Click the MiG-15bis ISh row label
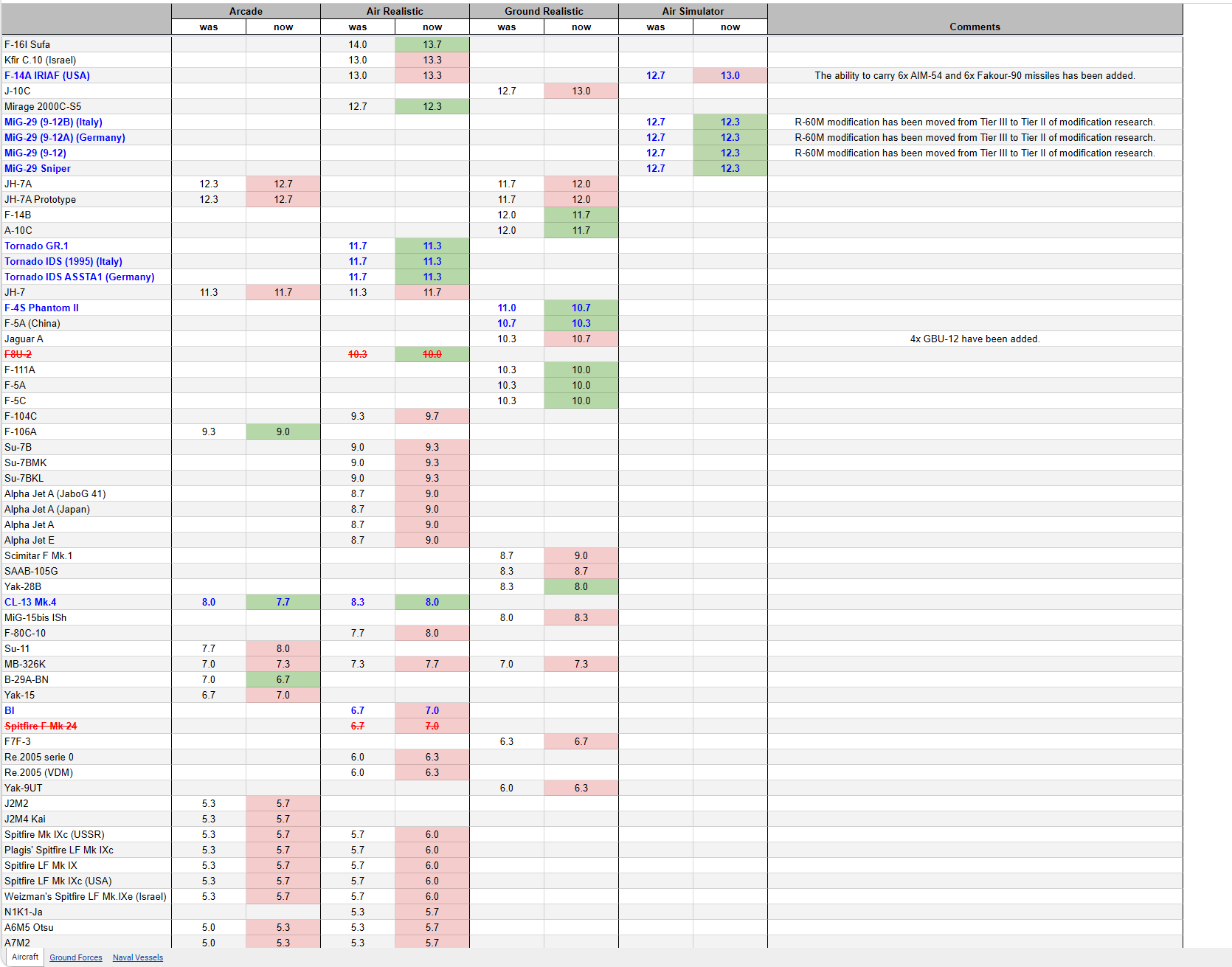Viewport: 1232px width, 967px height. click(35, 617)
